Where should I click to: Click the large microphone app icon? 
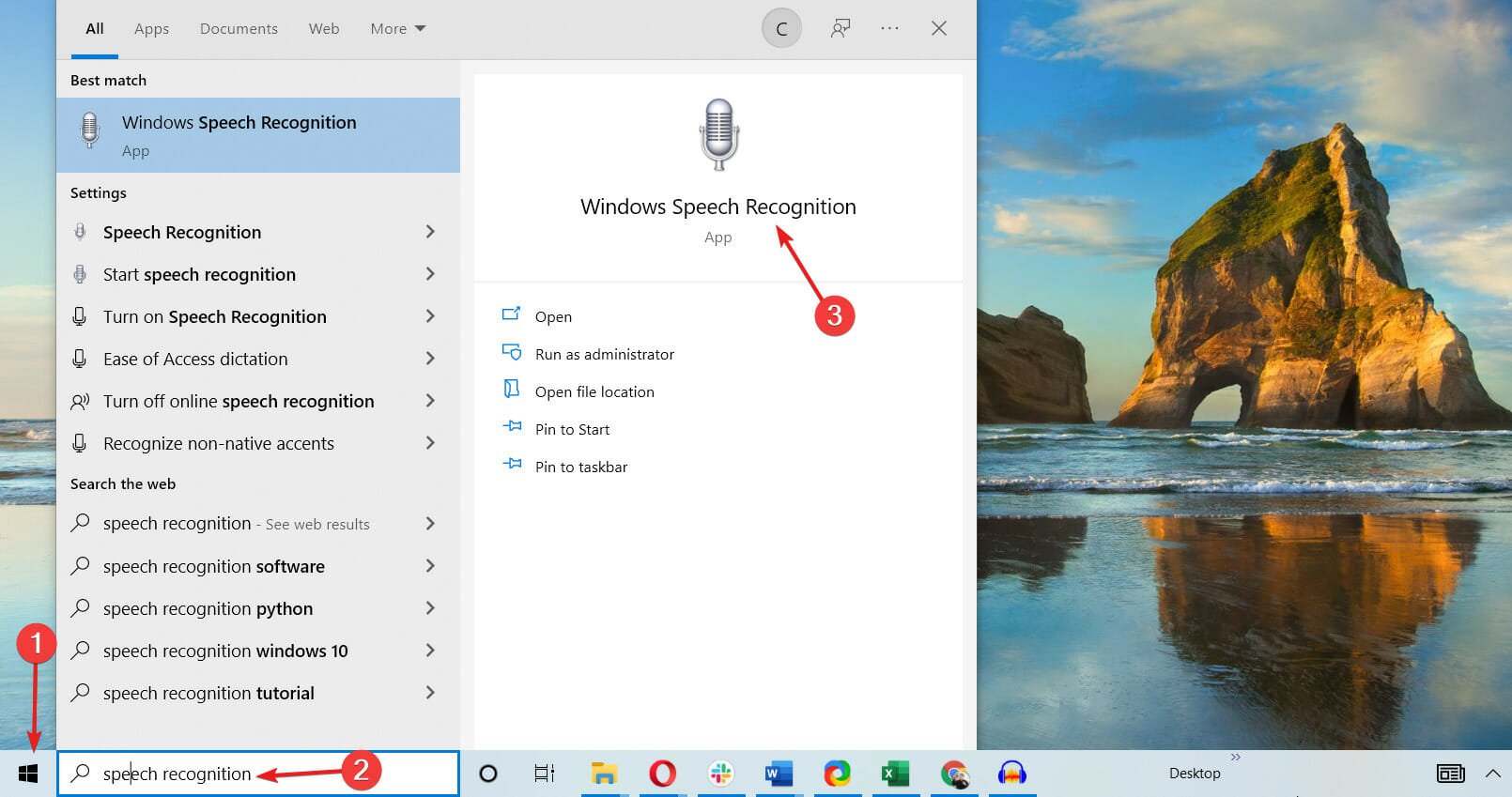pos(718,134)
